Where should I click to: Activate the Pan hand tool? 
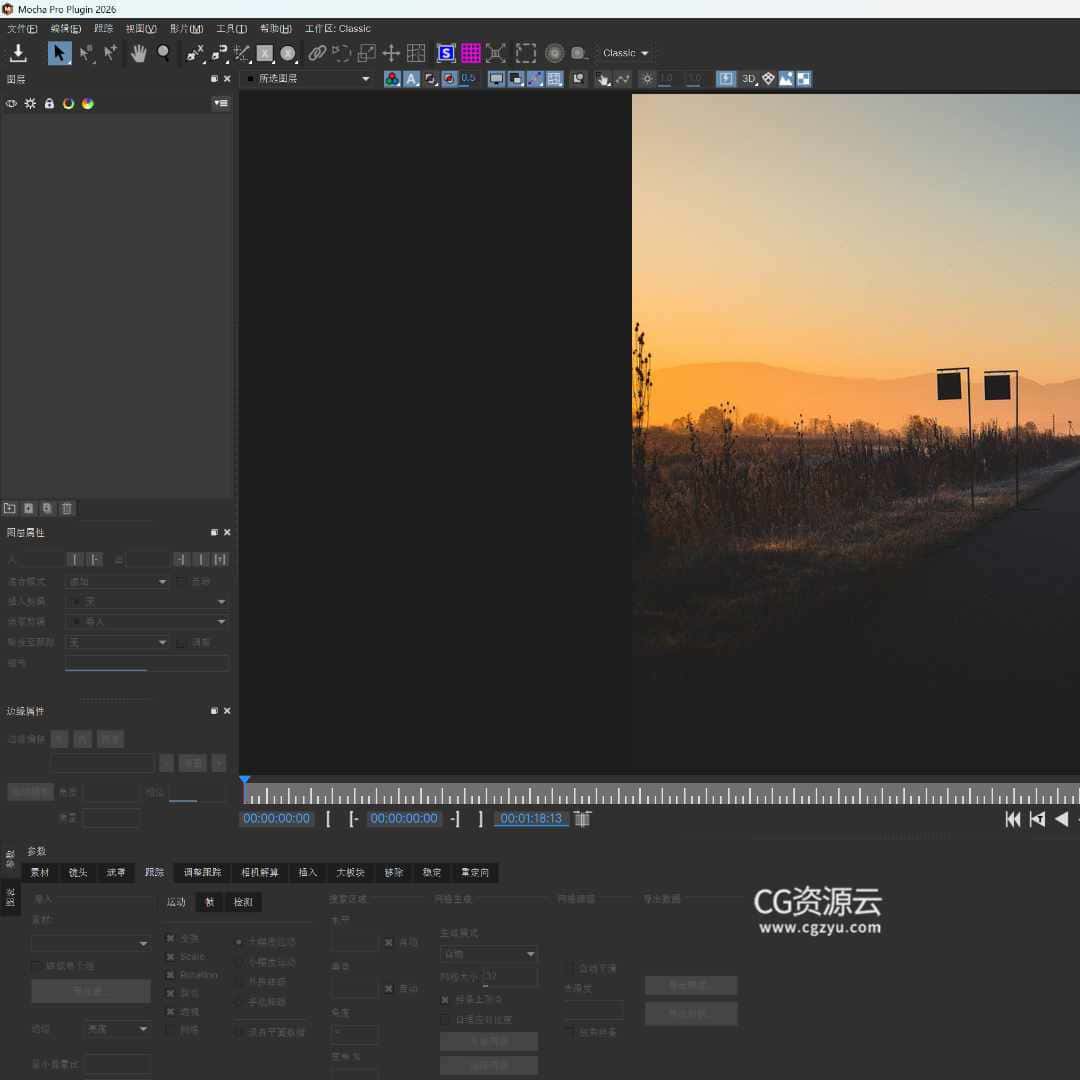click(138, 53)
